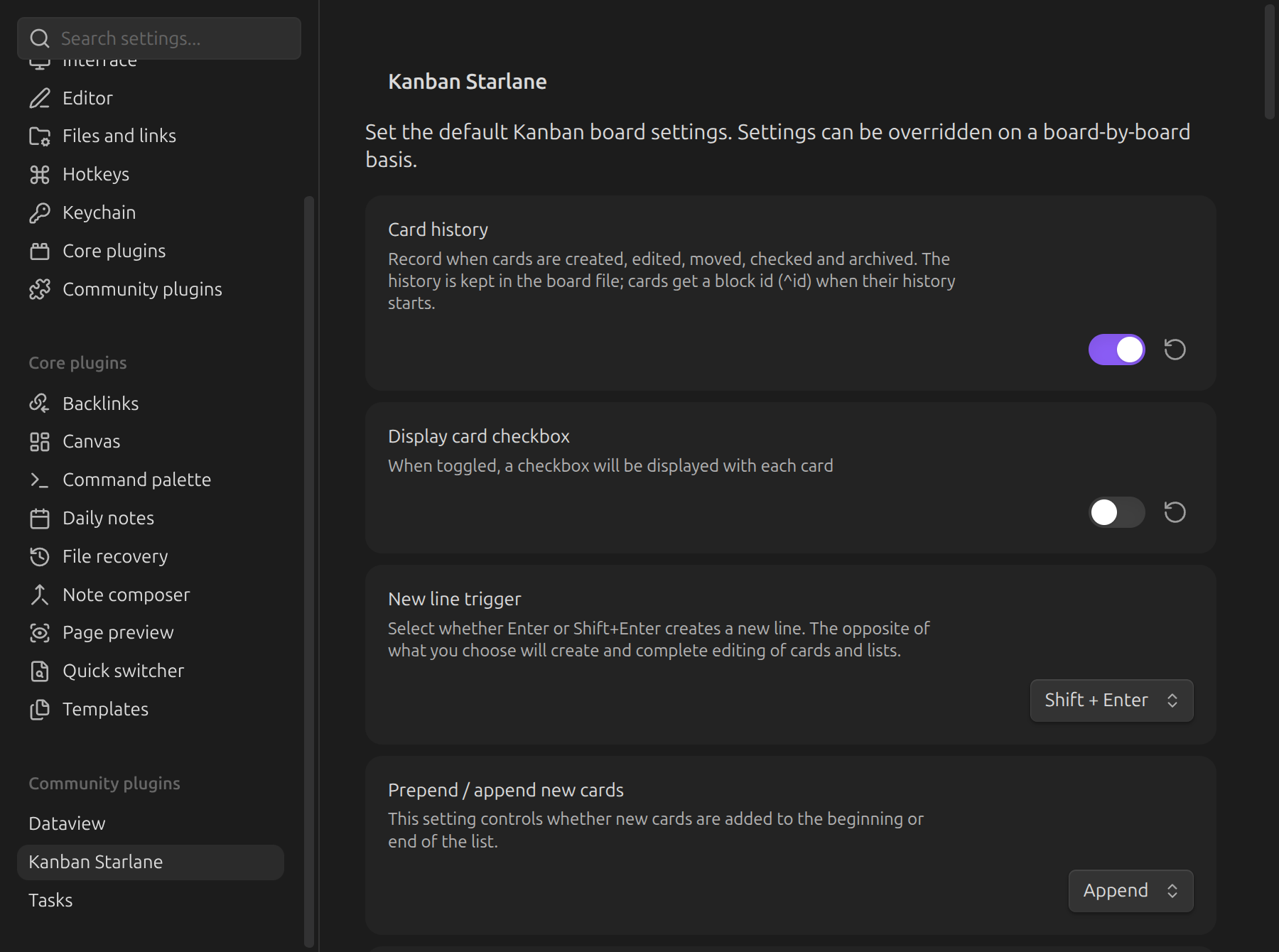Screen dimensions: 1279x952
Task: Reset Display card checkbox to default
Action: tap(1175, 512)
